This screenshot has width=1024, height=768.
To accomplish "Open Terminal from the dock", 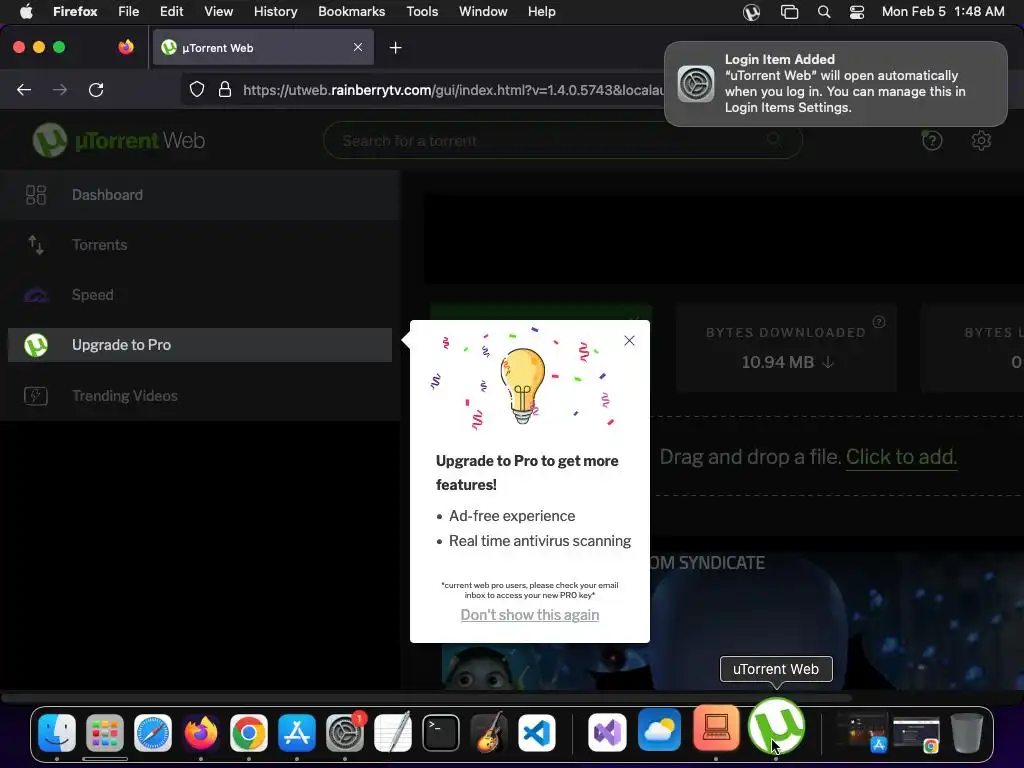I will 441,733.
